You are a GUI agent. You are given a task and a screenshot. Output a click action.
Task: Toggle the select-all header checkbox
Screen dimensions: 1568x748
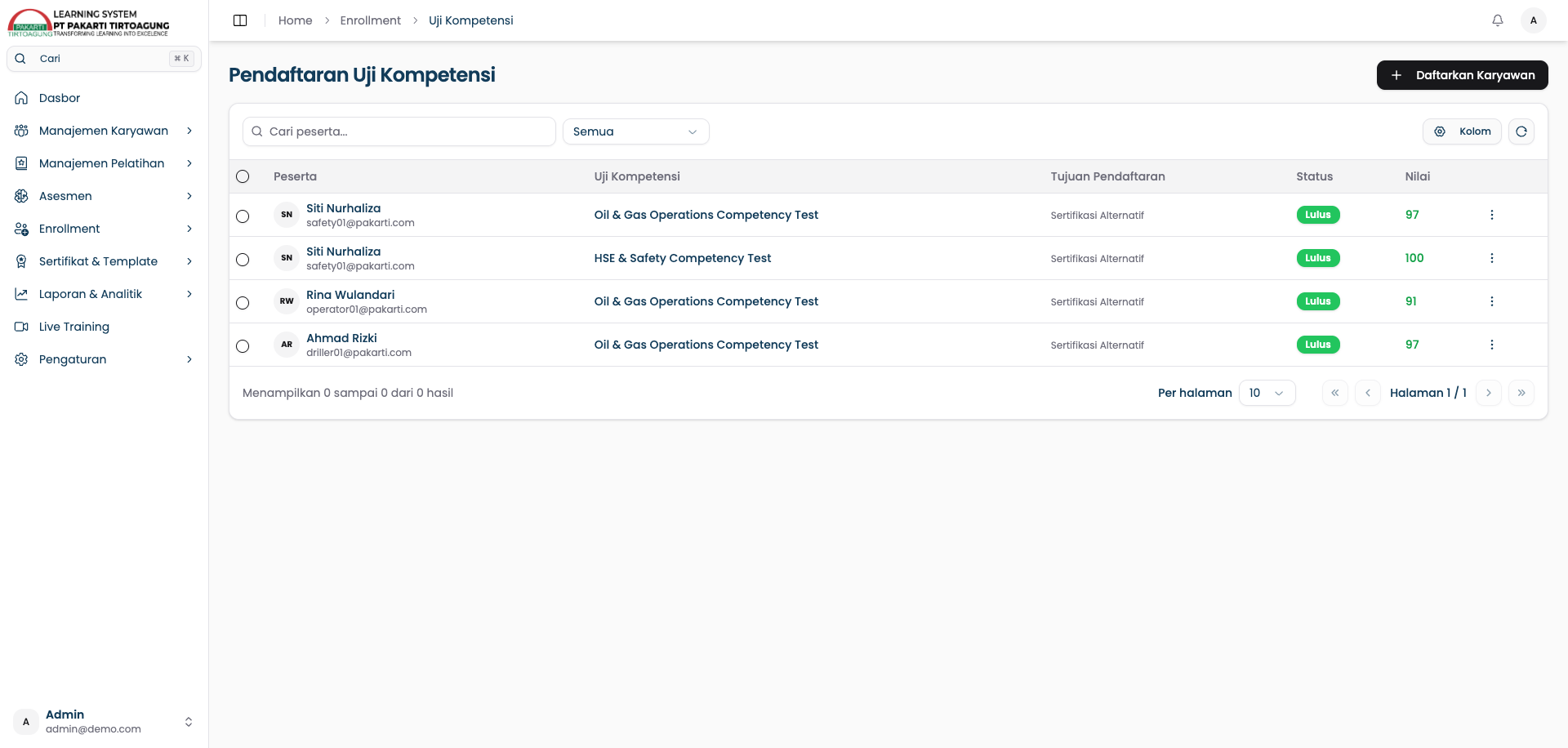[x=243, y=176]
